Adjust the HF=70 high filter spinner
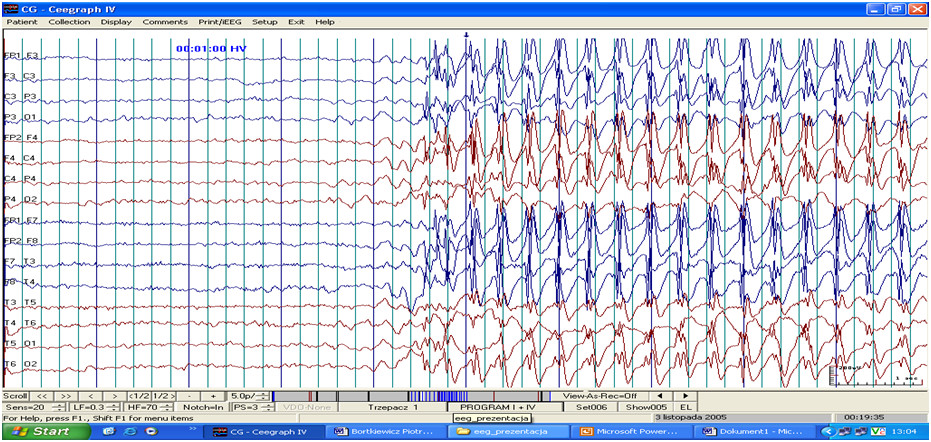This screenshot has height=442, width=931. [166, 407]
